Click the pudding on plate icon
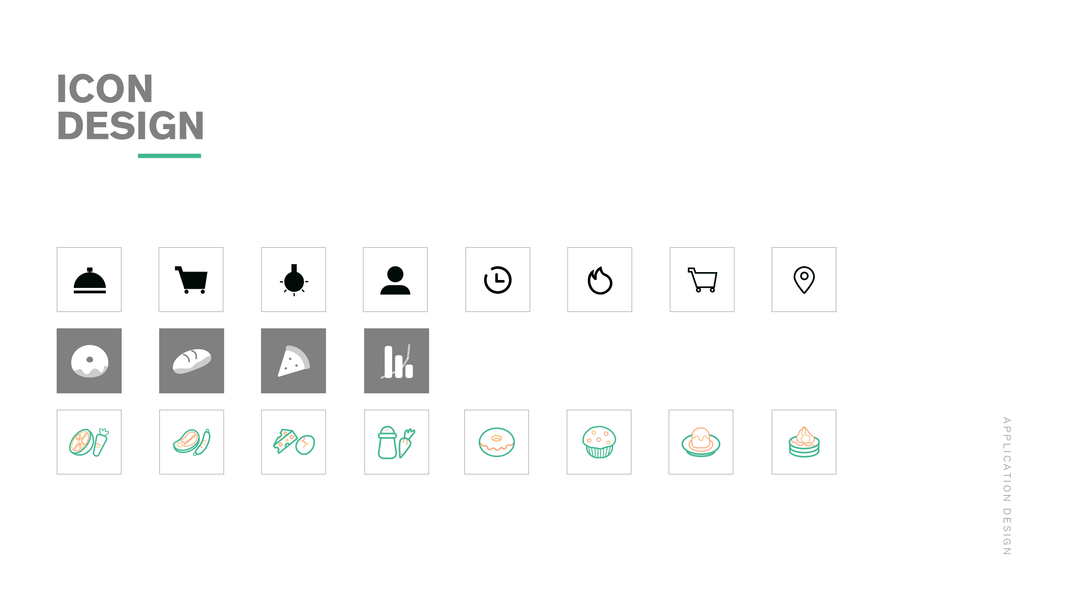1069x600 pixels. coord(701,442)
